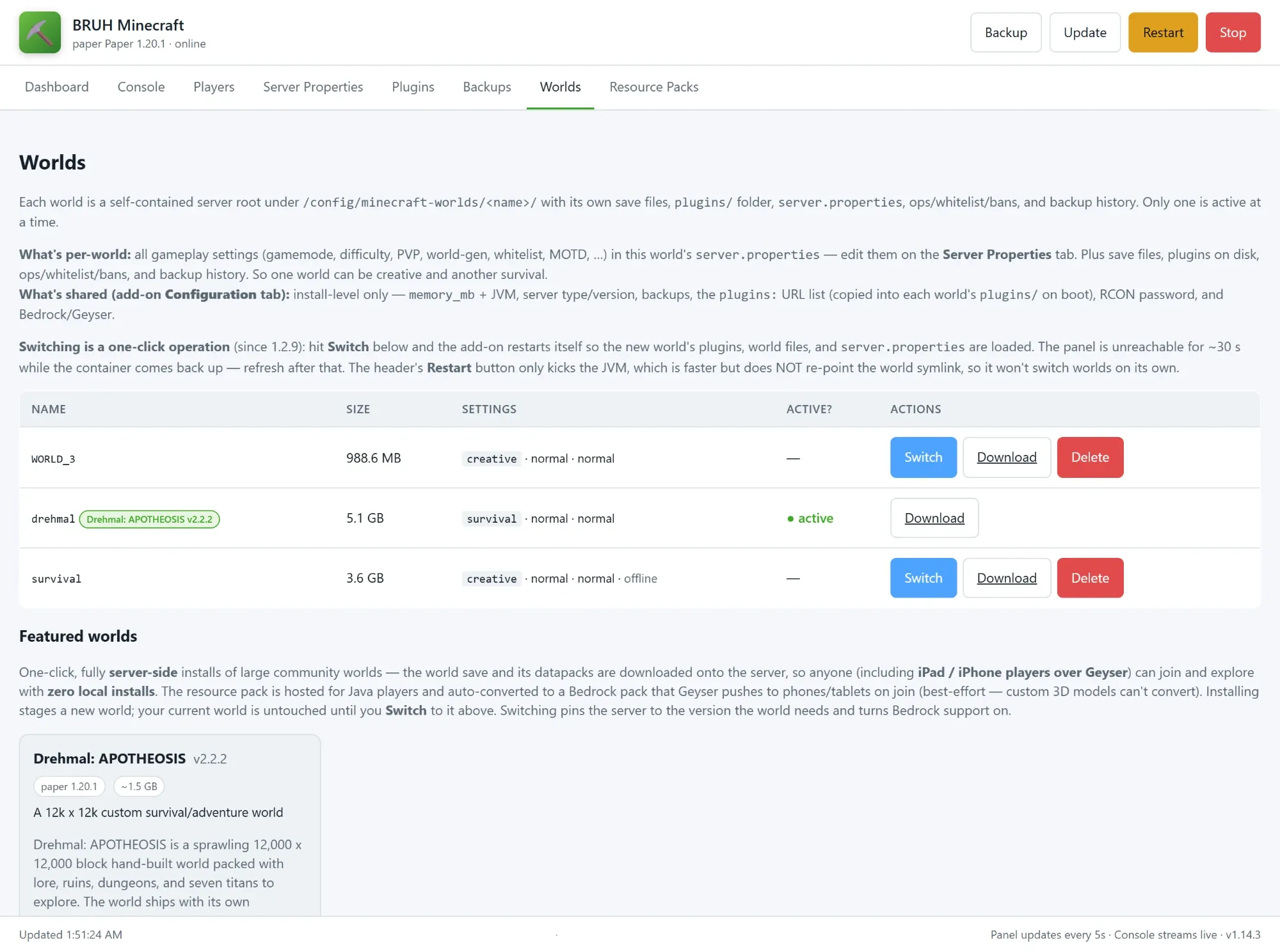
Task: Click the Update button in the header
Action: pyautogui.click(x=1085, y=33)
